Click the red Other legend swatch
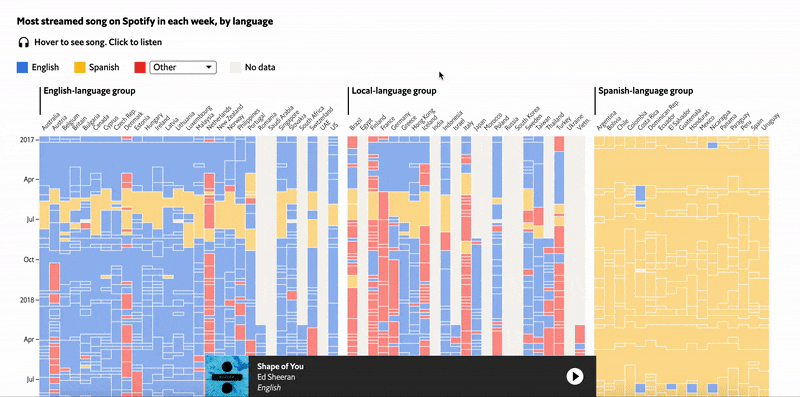This screenshot has width=800, height=397. pyautogui.click(x=140, y=67)
